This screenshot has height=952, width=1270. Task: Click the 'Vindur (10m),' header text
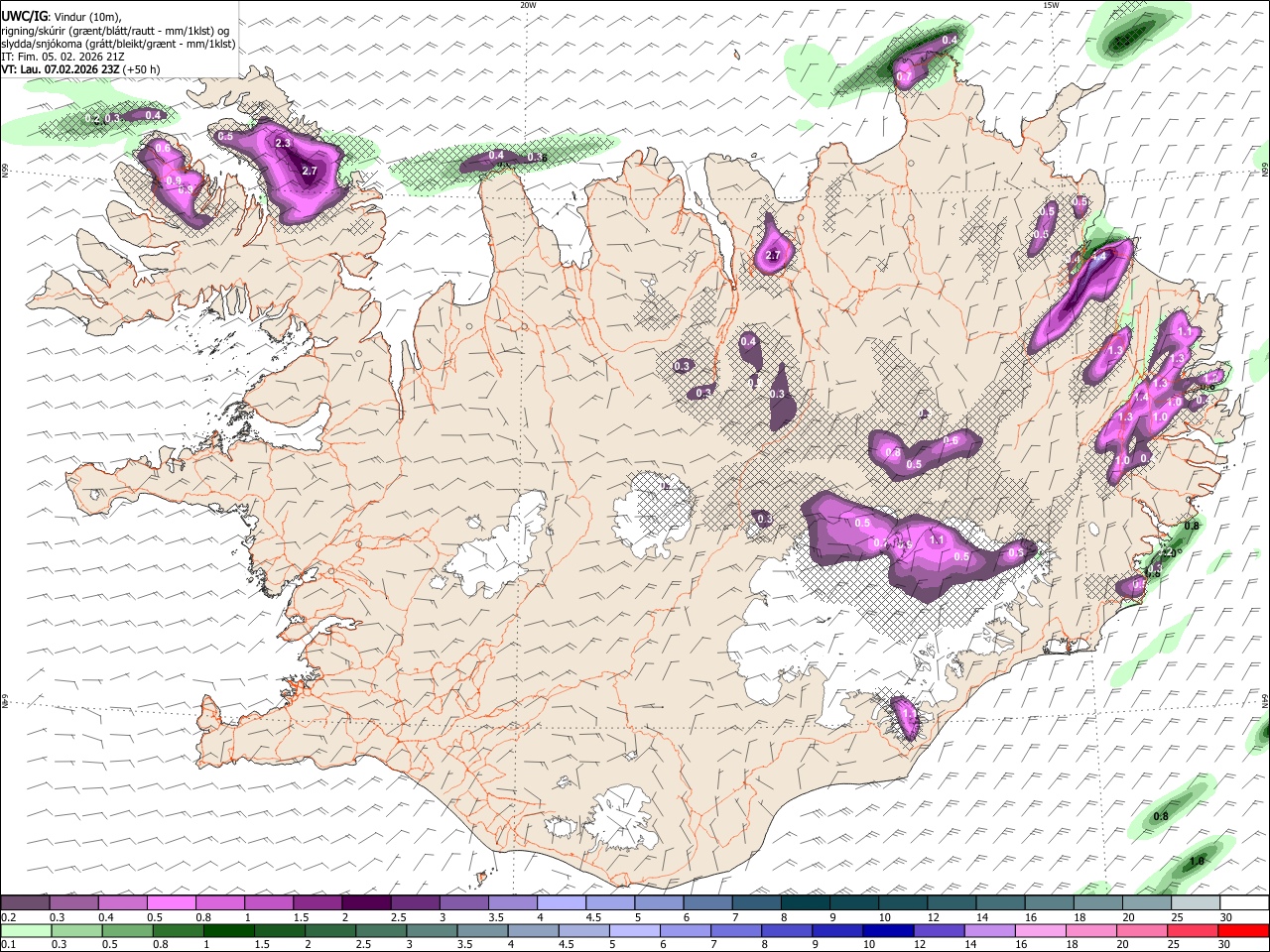(x=86, y=17)
